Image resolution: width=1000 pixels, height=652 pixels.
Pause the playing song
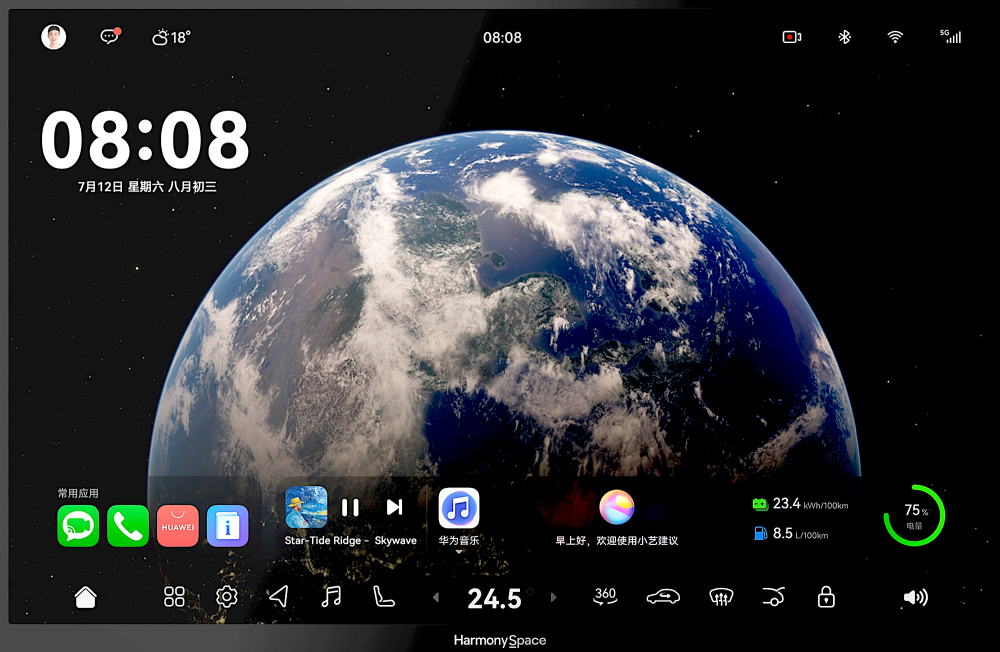350,507
